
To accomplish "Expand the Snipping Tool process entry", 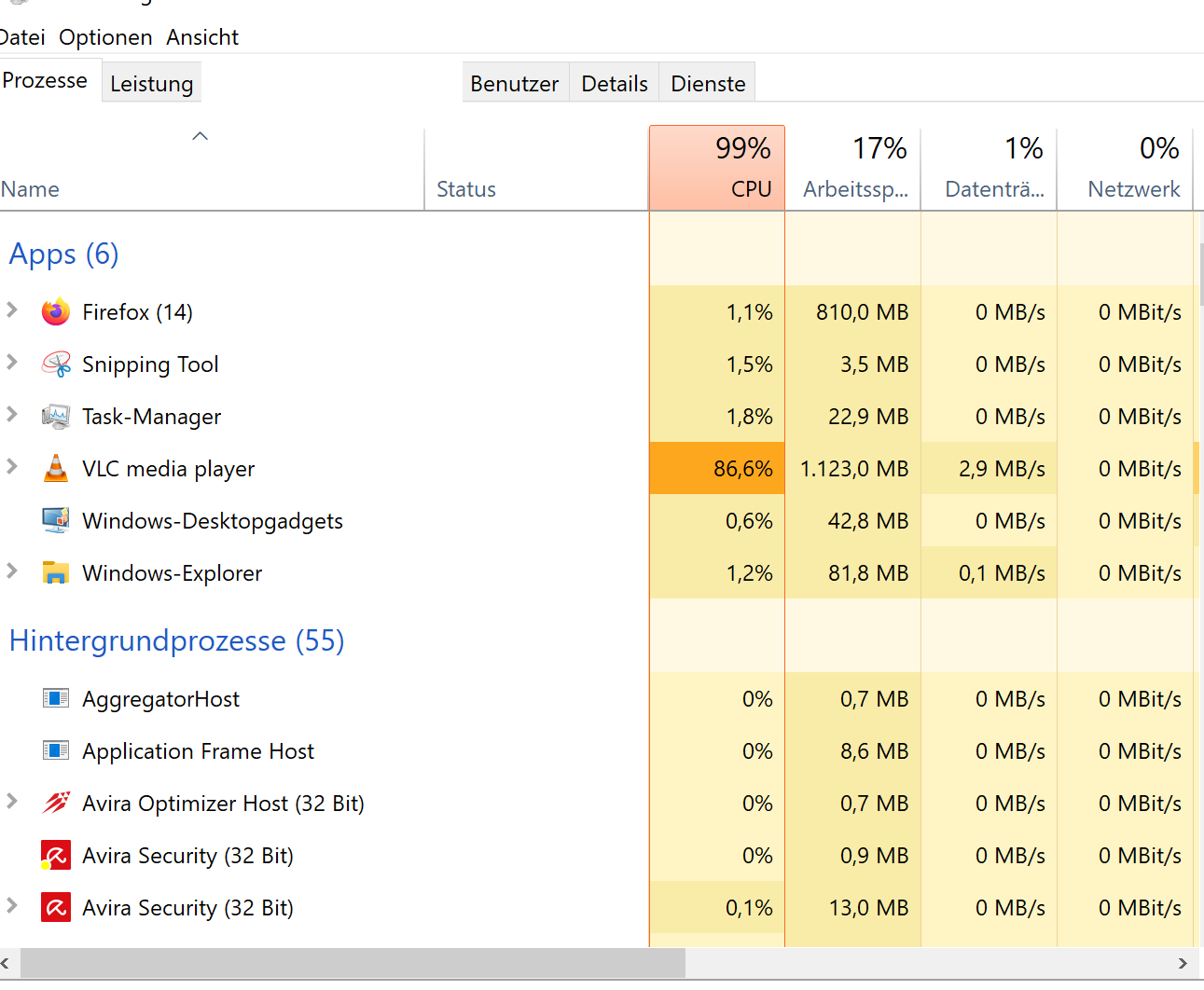I will click(x=12, y=362).
